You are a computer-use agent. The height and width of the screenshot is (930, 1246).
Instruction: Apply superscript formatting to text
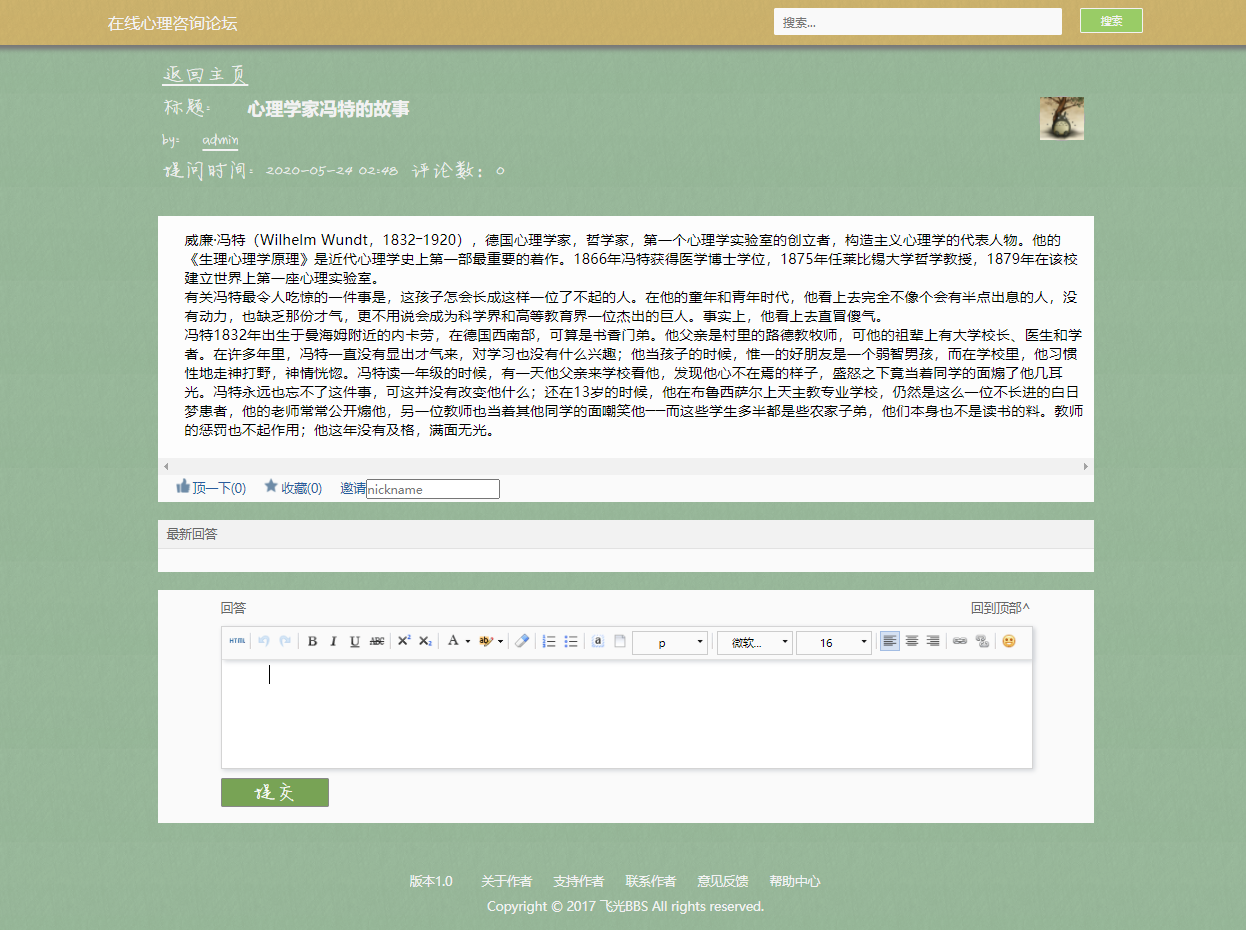click(x=404, y=641)
